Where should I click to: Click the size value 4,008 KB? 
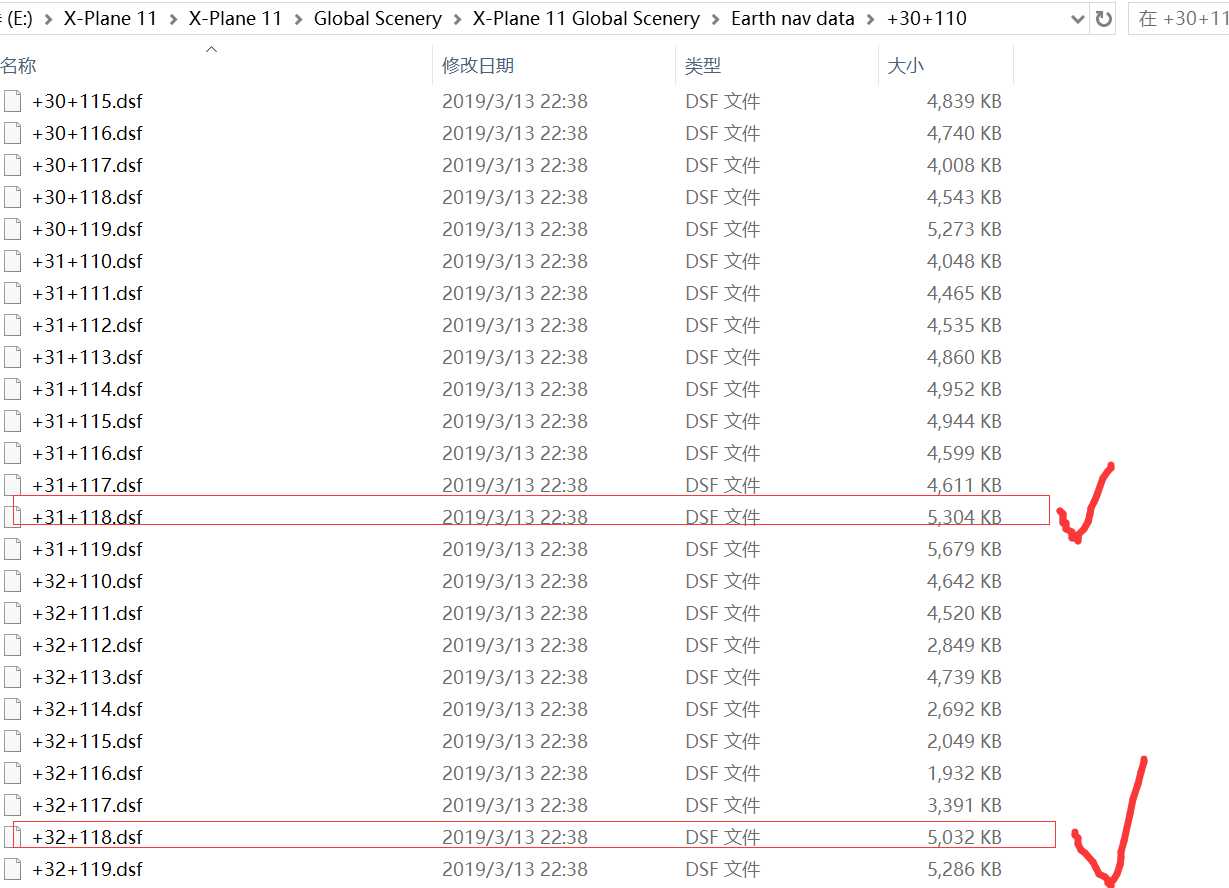(x=964, y=165)
